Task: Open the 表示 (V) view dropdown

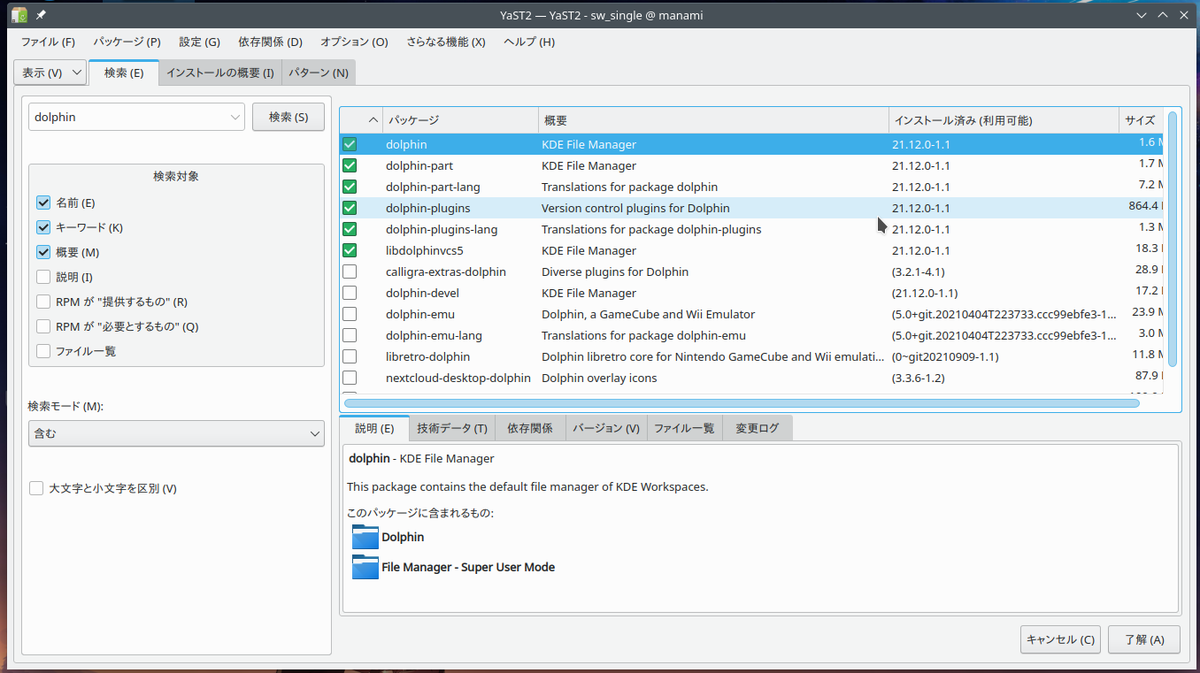Action: [x=49, y=73]
